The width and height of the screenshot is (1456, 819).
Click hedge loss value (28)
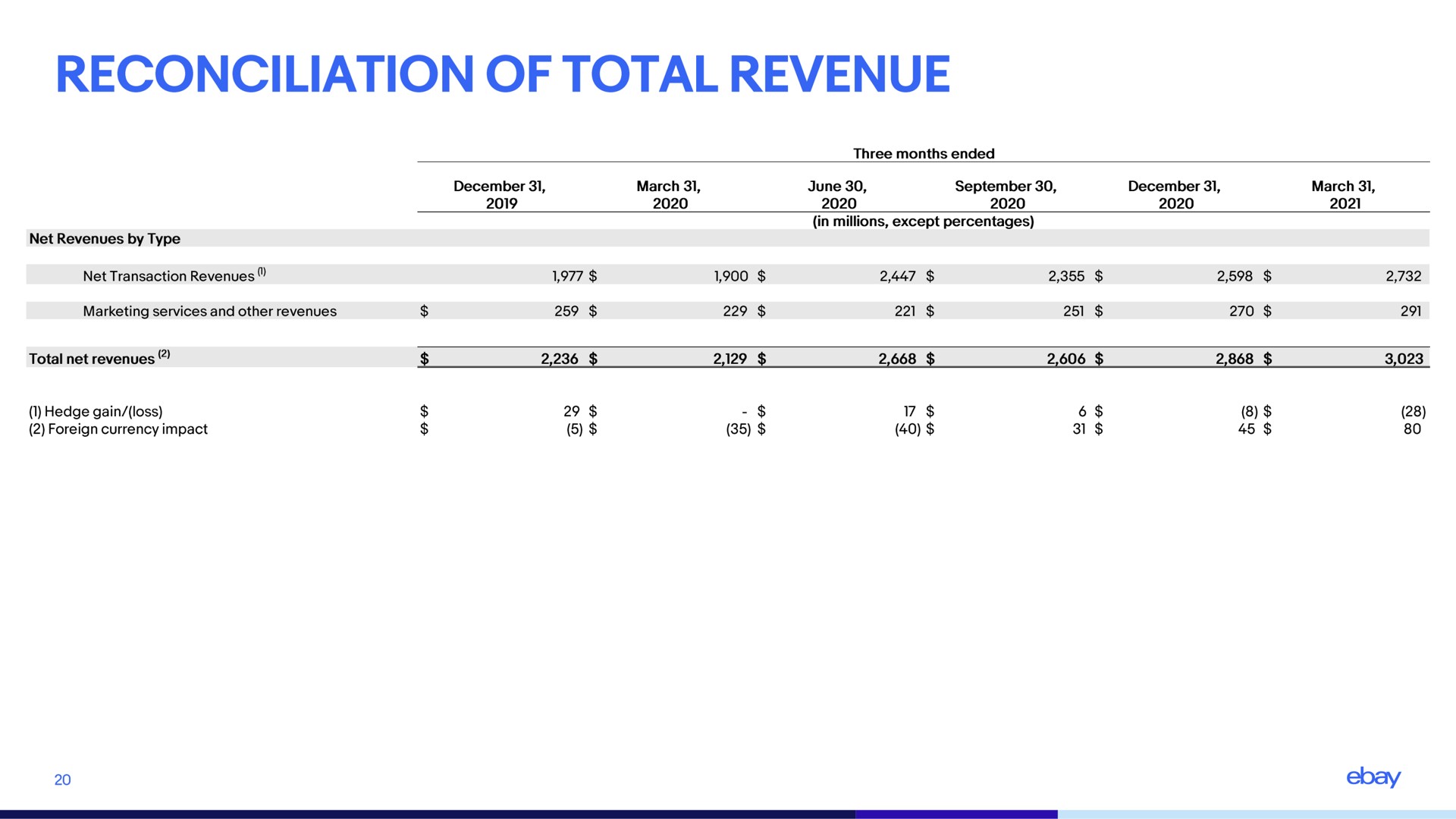(1414, 411)
